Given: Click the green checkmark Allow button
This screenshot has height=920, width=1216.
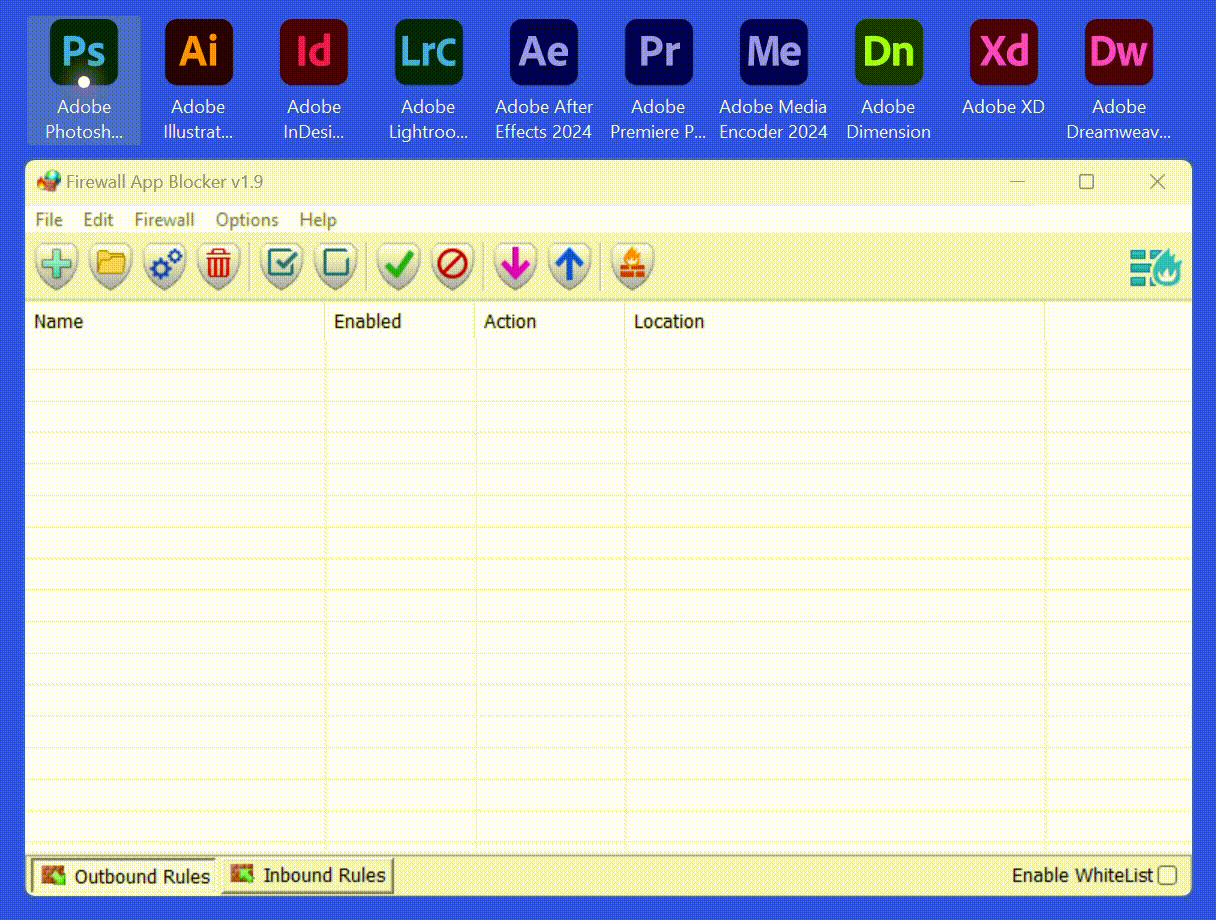Looking at the screenshot, I should pos(399,266).
